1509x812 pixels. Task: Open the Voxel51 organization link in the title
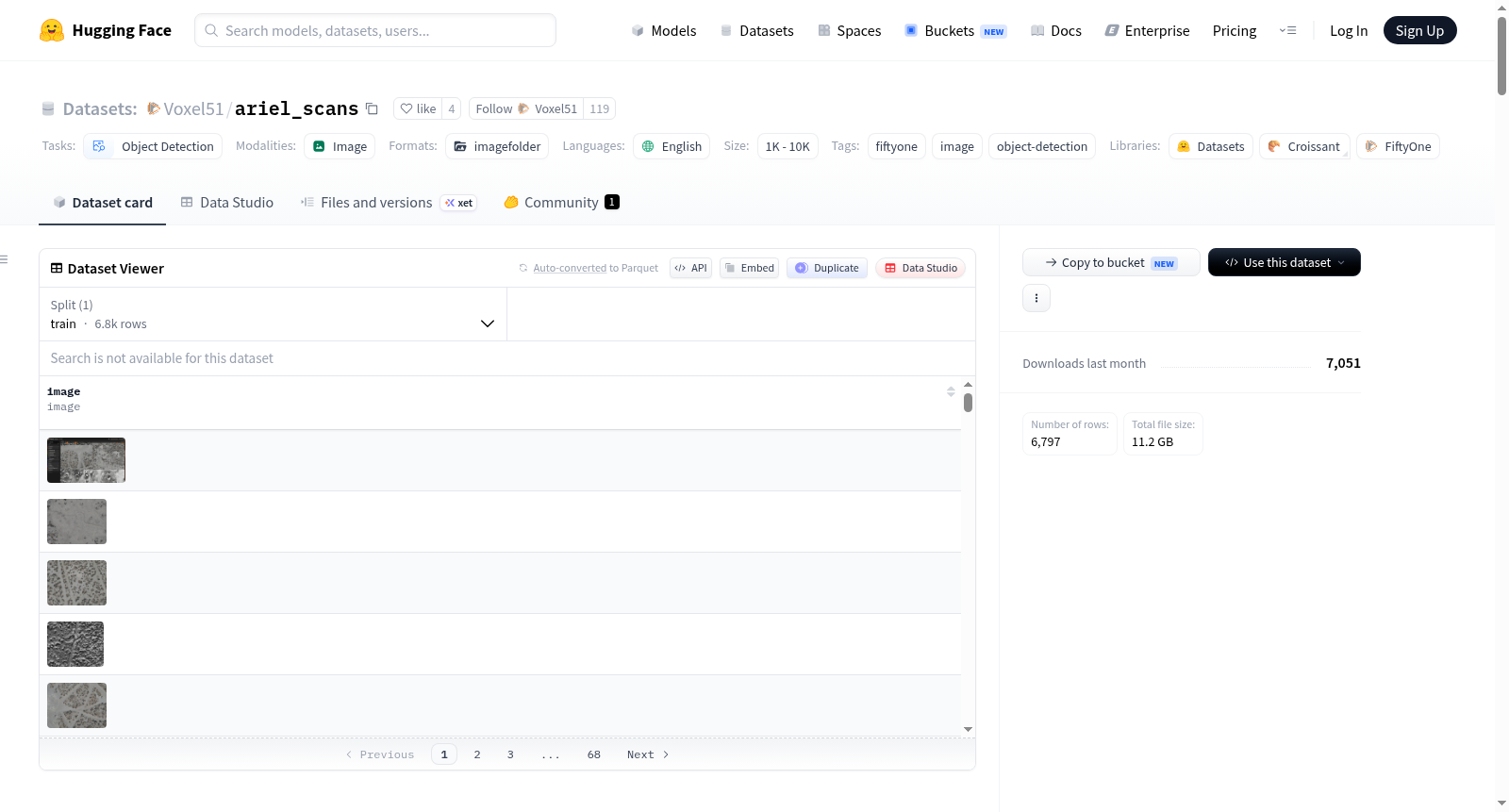tap(193, 108)
